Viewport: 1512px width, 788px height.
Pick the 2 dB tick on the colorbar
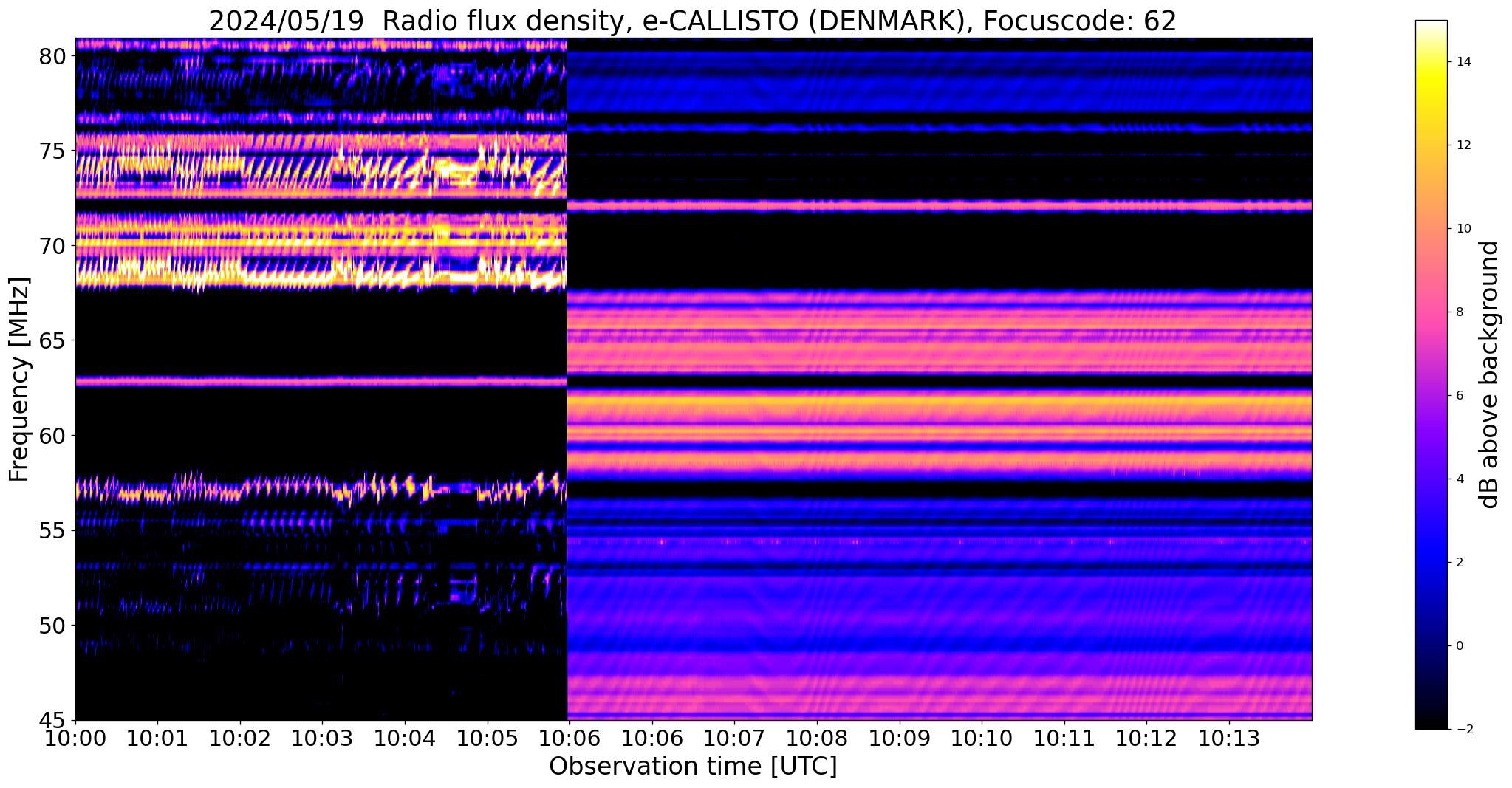[x=1459, y=563]
